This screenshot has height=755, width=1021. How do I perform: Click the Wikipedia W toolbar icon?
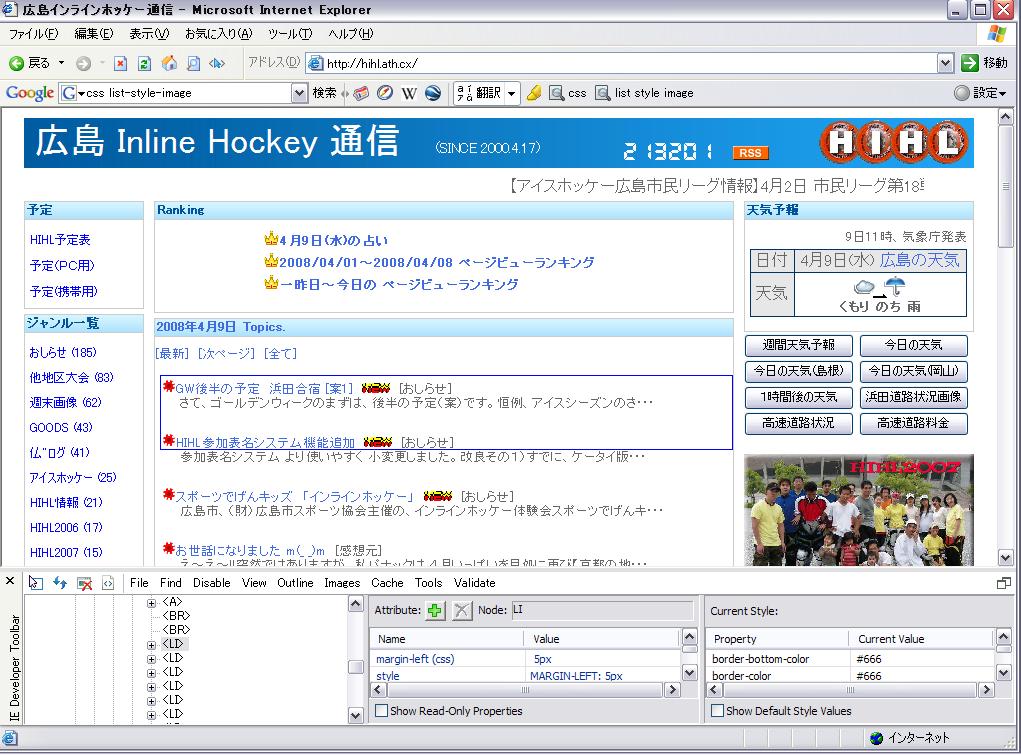click(408, 93)
